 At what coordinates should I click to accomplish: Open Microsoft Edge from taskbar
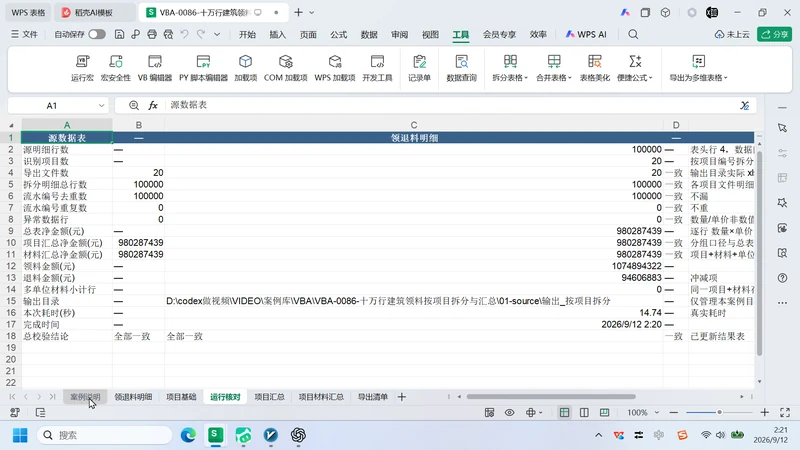click(x=188, y=435)
